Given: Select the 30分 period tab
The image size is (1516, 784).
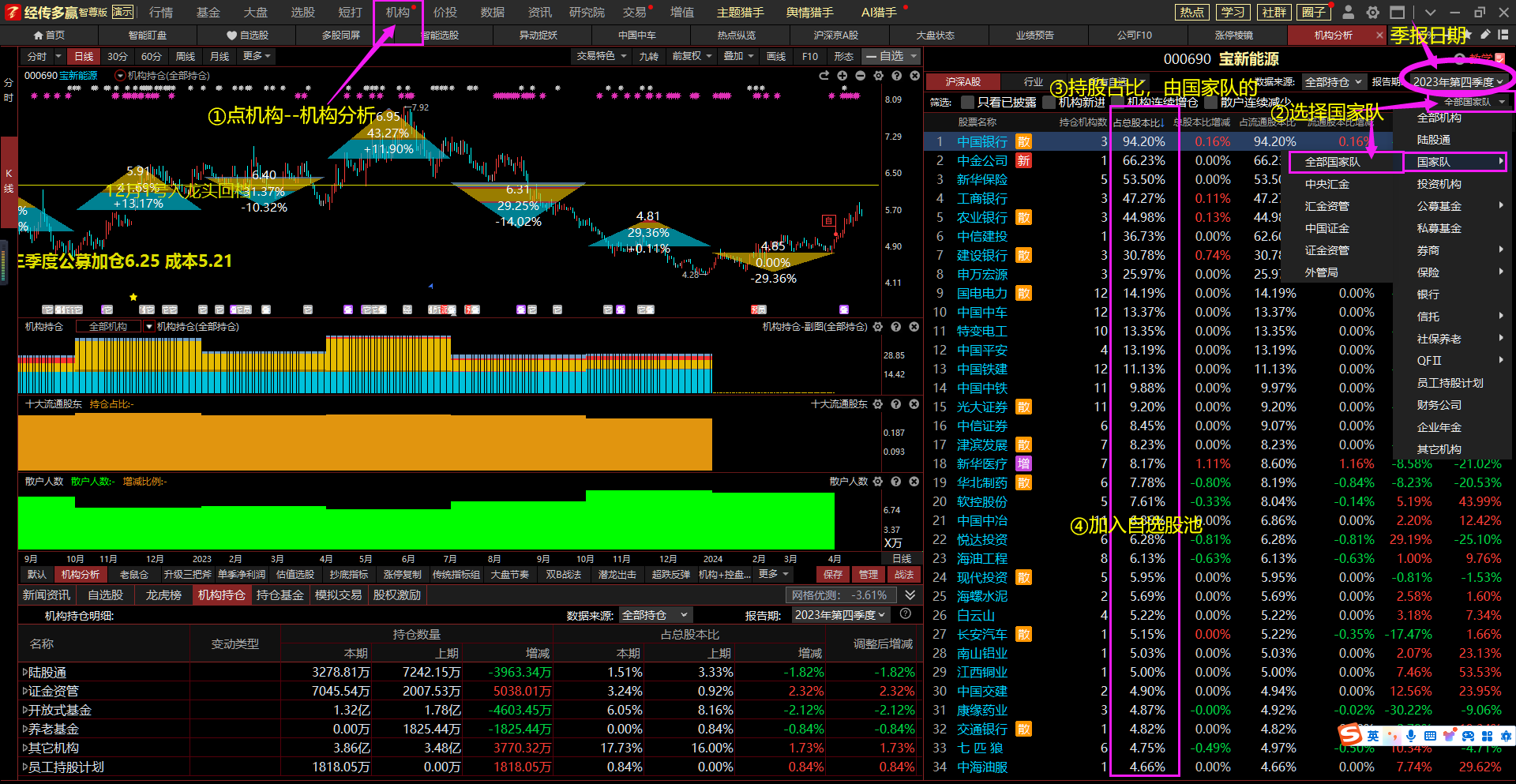Looking at the screenshot, I should pyautogui.click(x=117, y=56).
